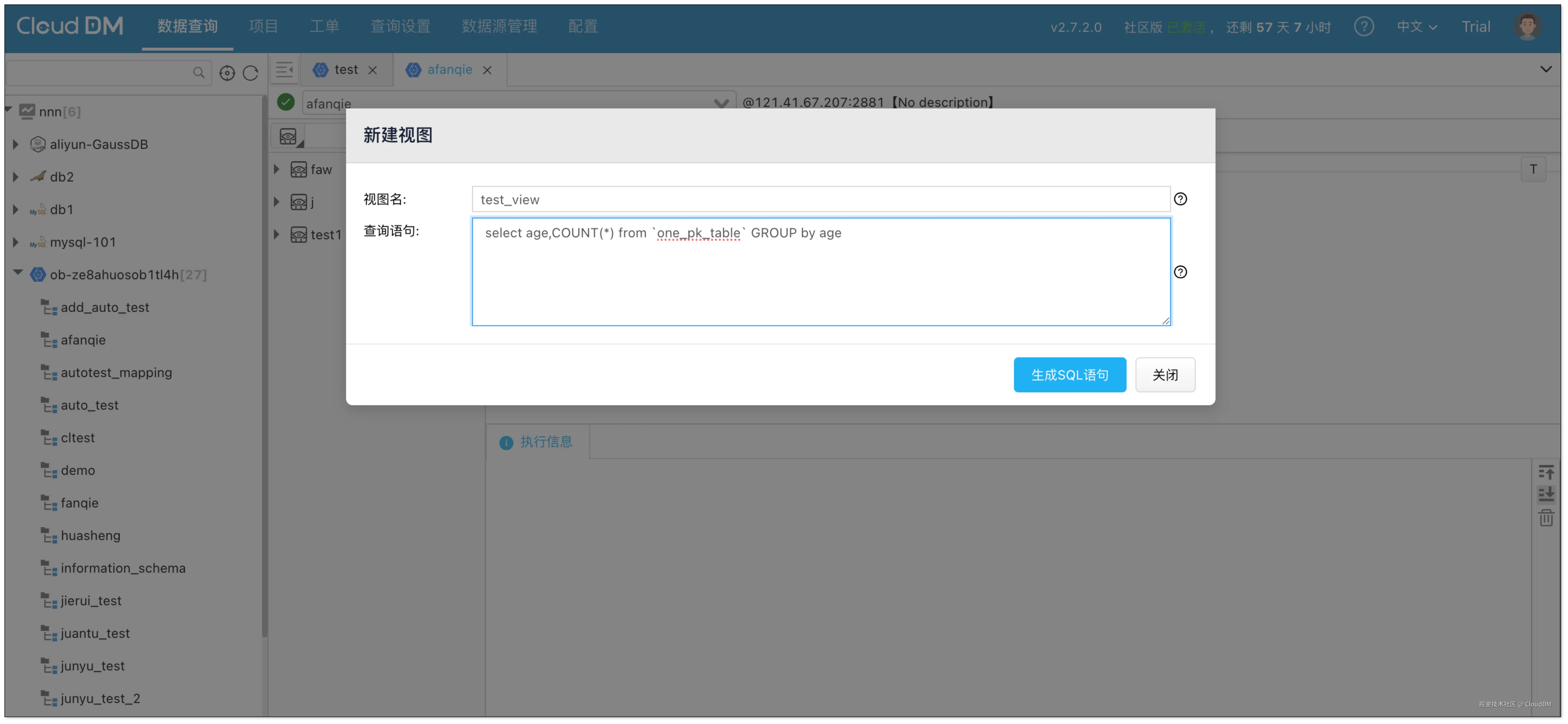Click the locate target icon beside the search box

(x=227, y=73)
